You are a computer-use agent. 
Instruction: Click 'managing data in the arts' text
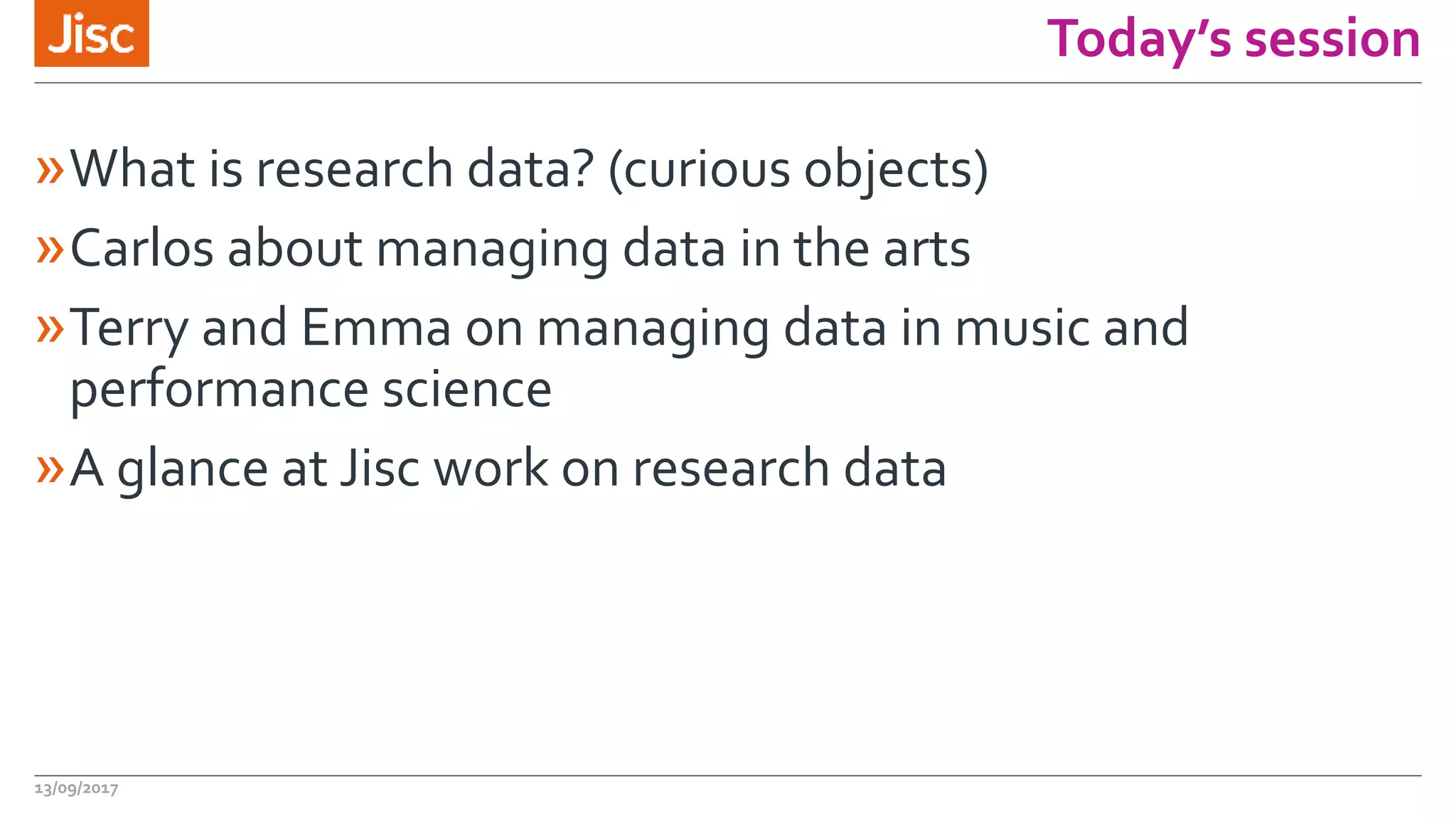[673, 249]
